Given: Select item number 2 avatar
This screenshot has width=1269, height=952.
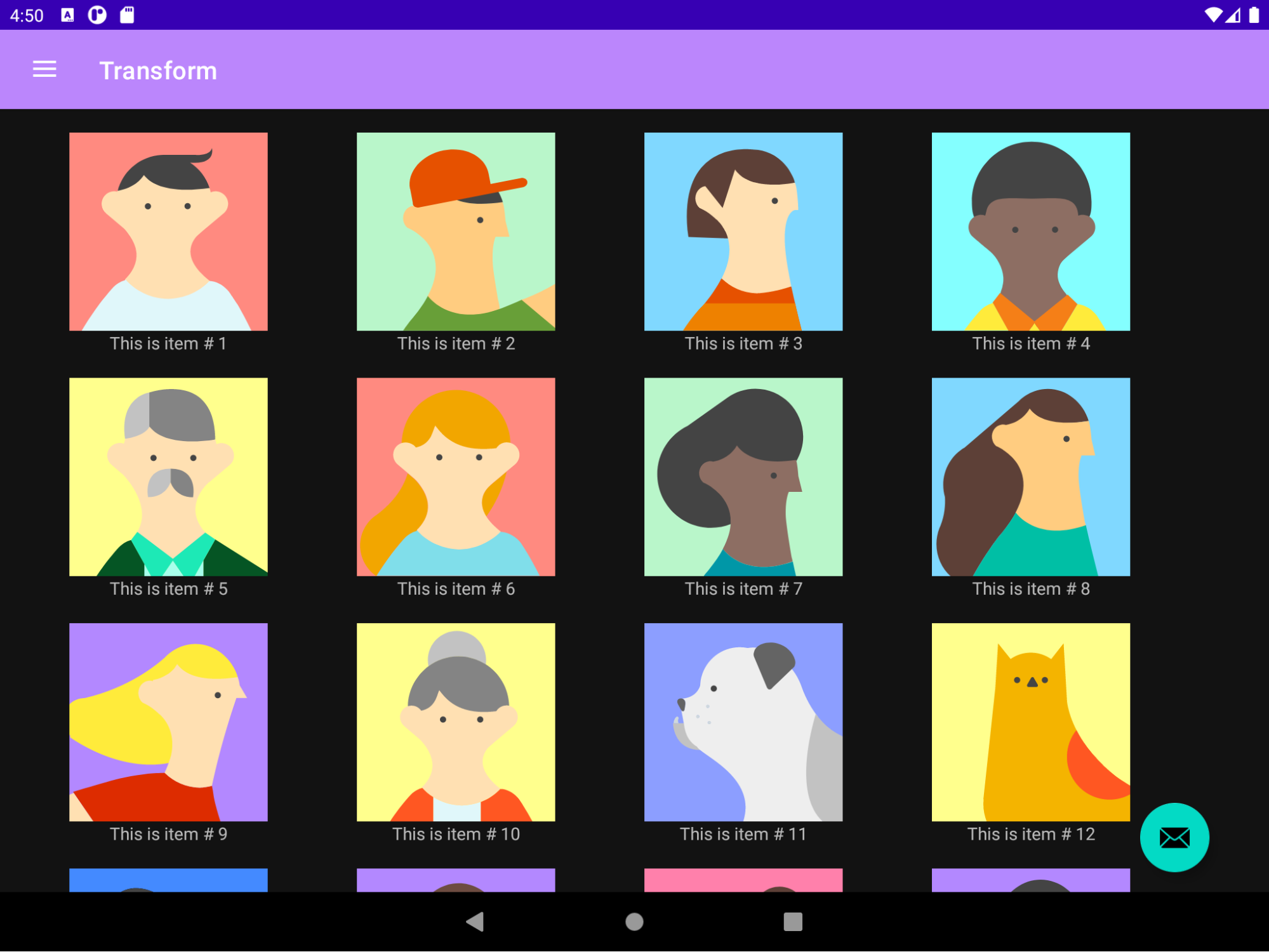Looking at the screenshot, I should (457, 231).
